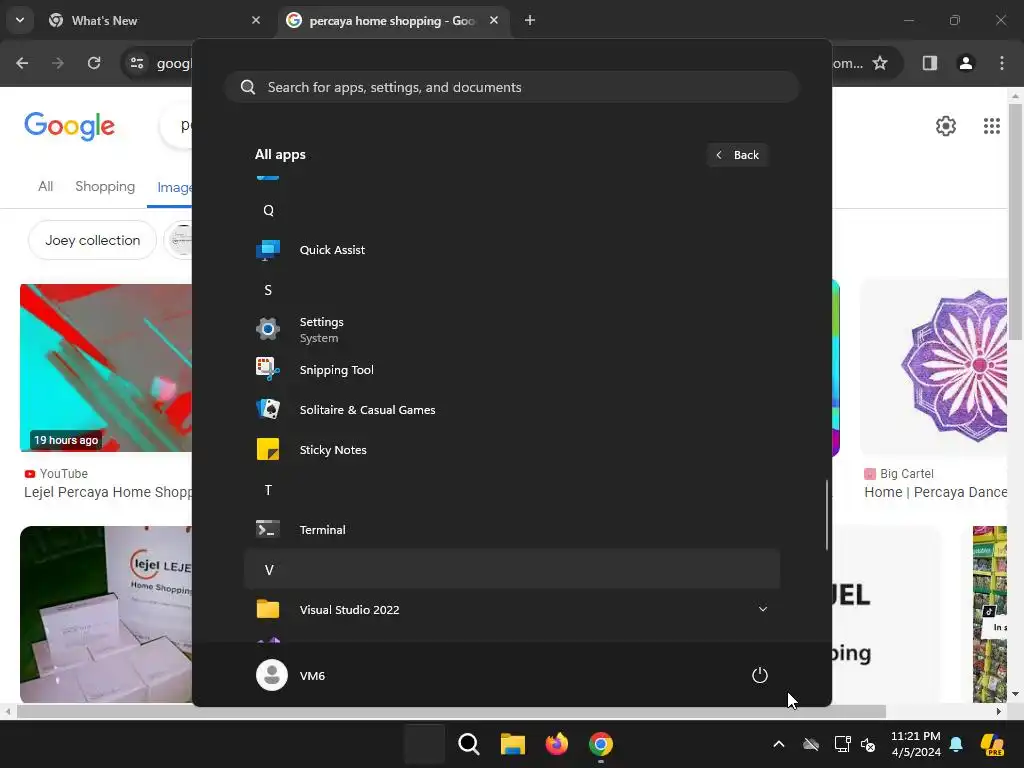Open Sticky Notes
Image resolution: width=1024 pixels, height=768 pixels.
tap(512, 449)
